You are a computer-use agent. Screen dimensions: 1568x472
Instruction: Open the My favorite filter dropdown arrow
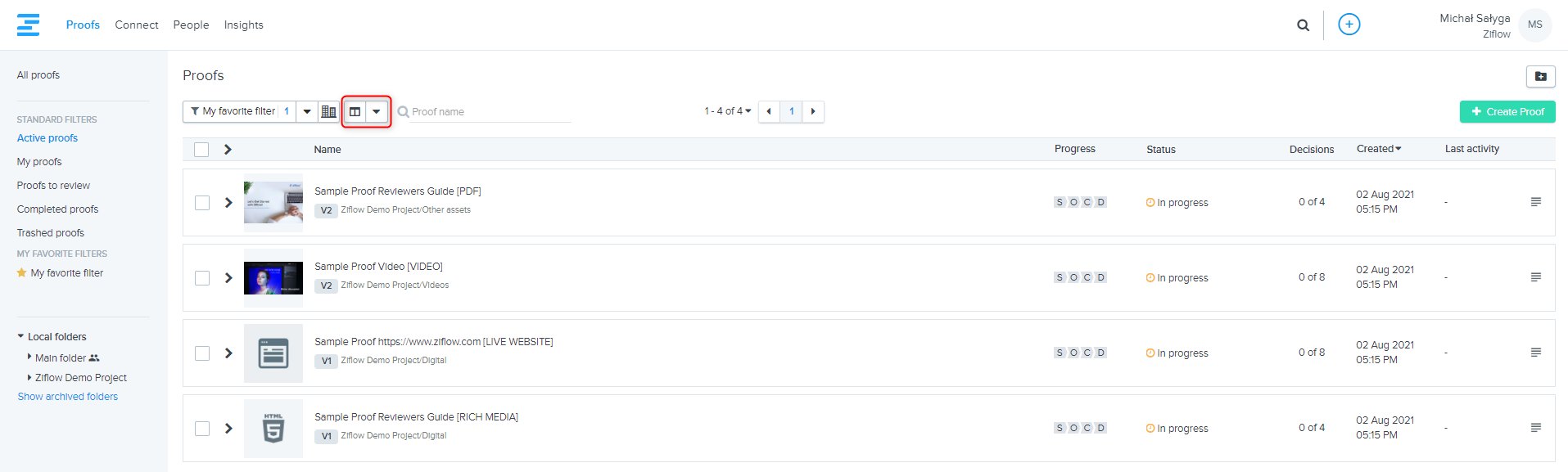307,111
